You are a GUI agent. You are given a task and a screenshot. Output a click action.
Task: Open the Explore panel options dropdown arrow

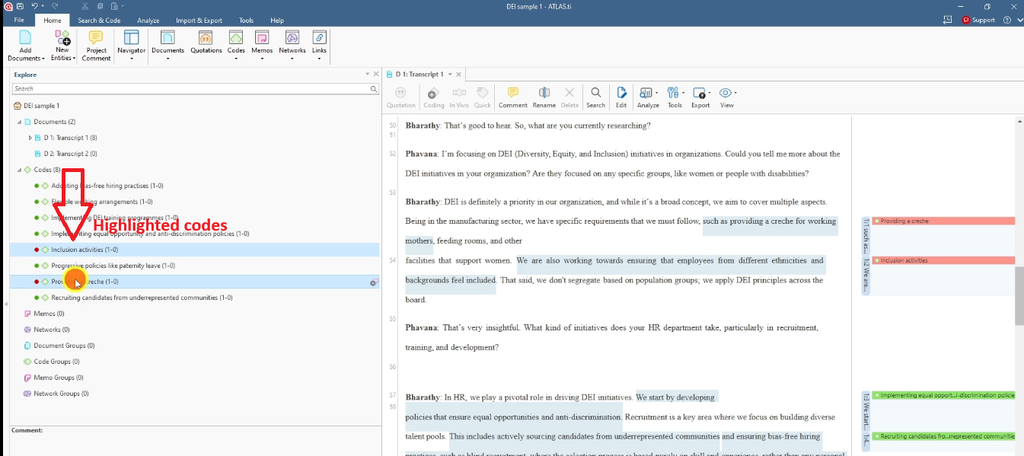point(368,74)
